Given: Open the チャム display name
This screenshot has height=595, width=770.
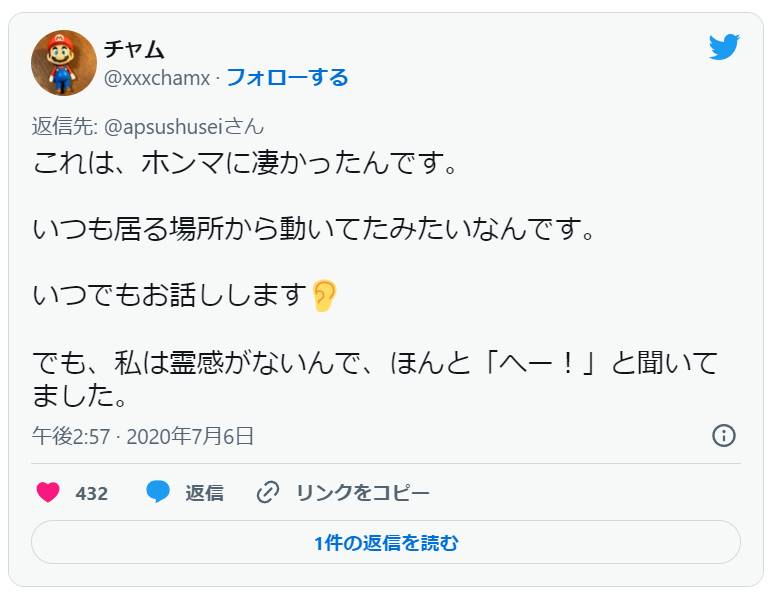Looking at the screenshot, I should [134, 49].
